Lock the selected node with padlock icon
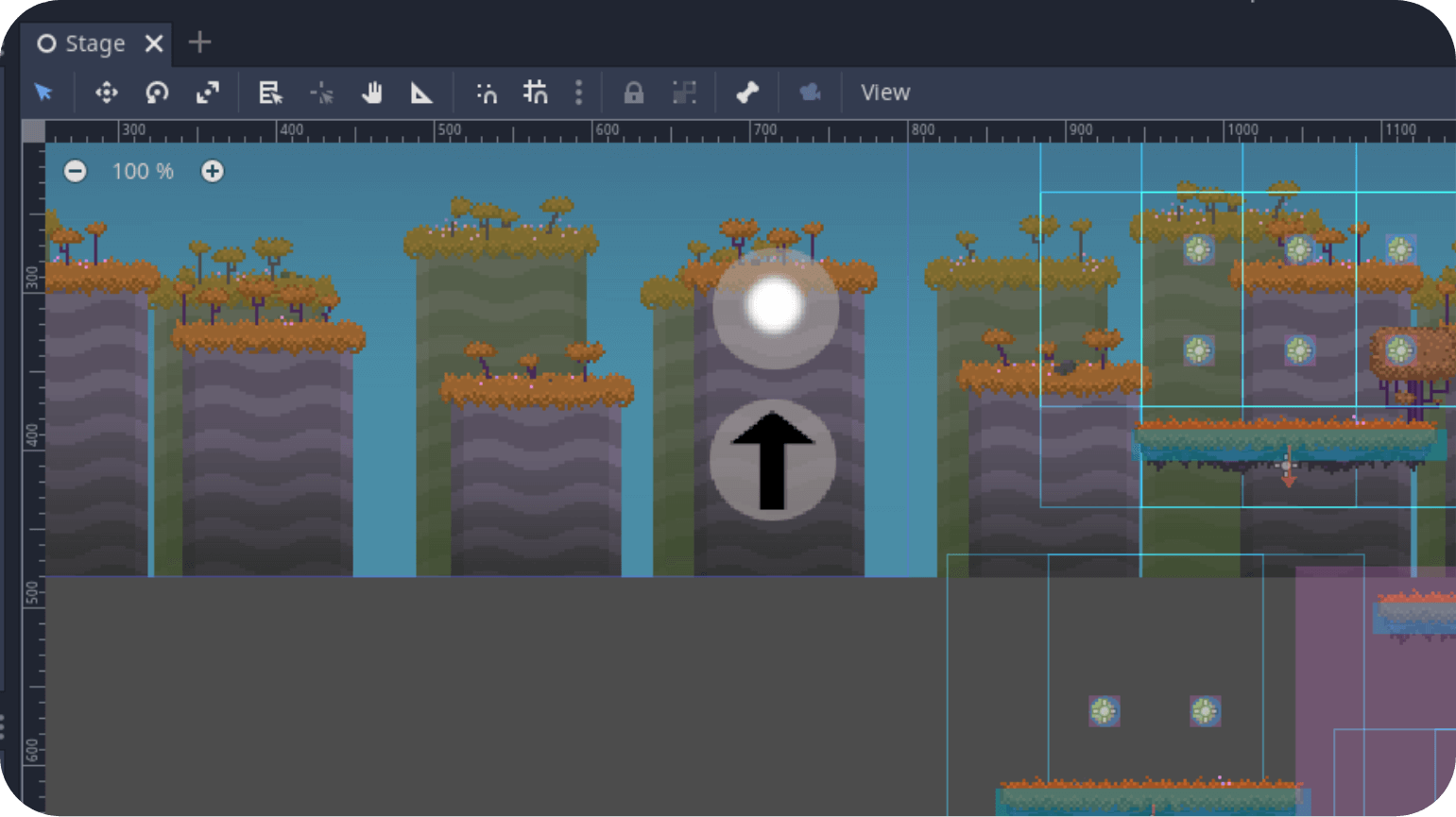 tap(633, 93)
